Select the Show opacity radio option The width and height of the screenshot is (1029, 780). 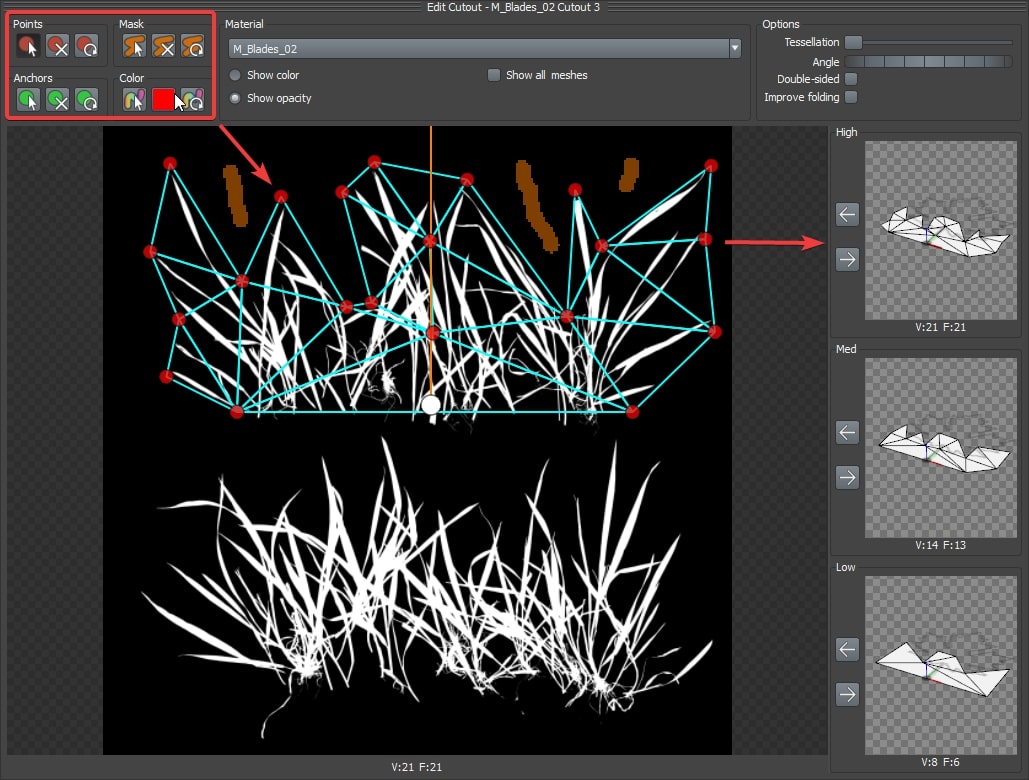click(235, 98)
